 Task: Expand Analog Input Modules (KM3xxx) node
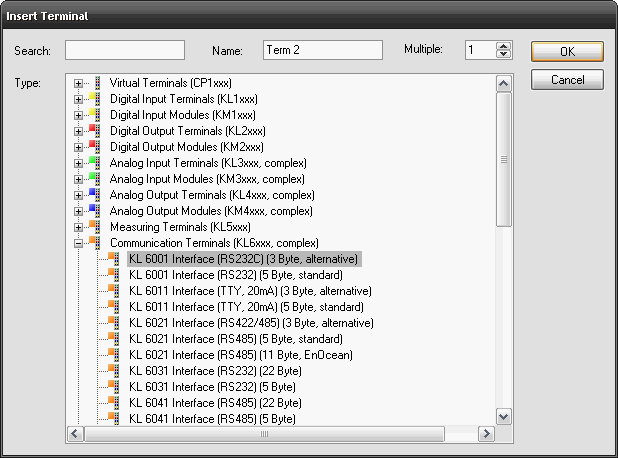coord(78,179)
